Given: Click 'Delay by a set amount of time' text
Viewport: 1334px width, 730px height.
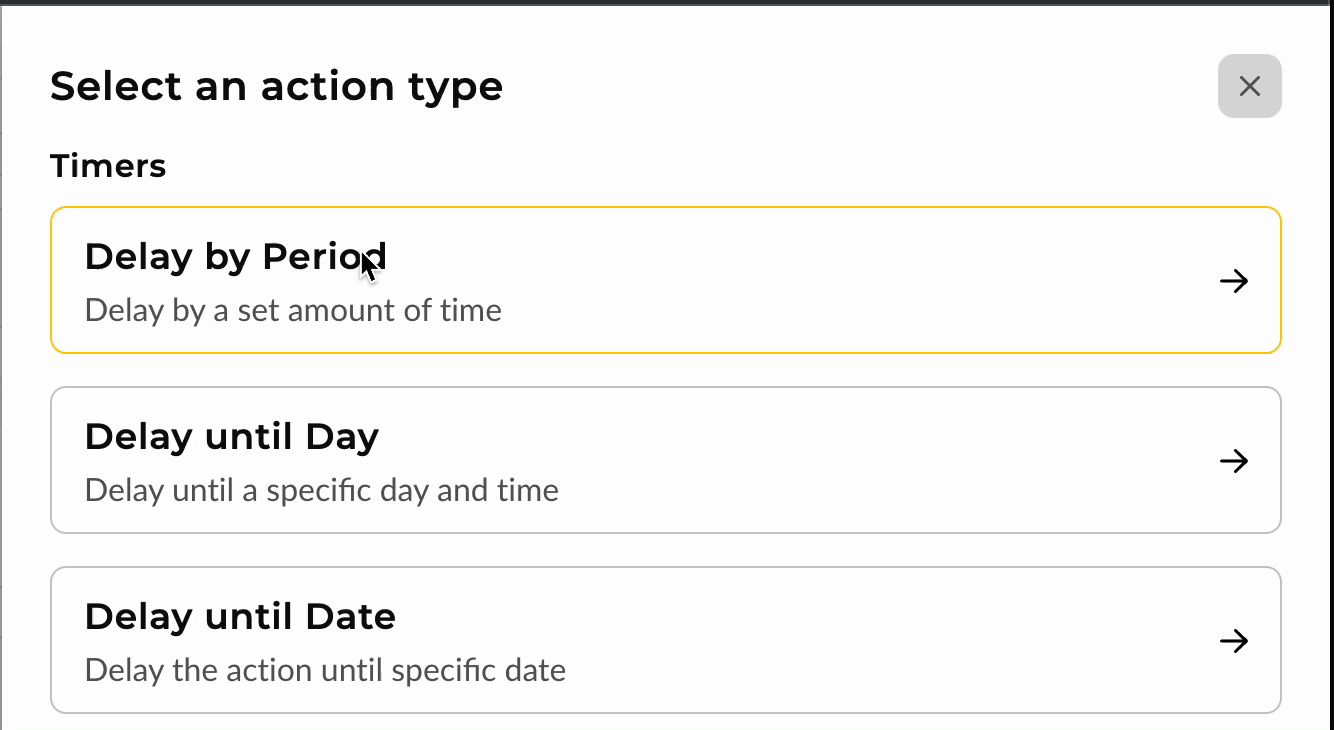Looking at the screenshot, I should pos(292,310).
